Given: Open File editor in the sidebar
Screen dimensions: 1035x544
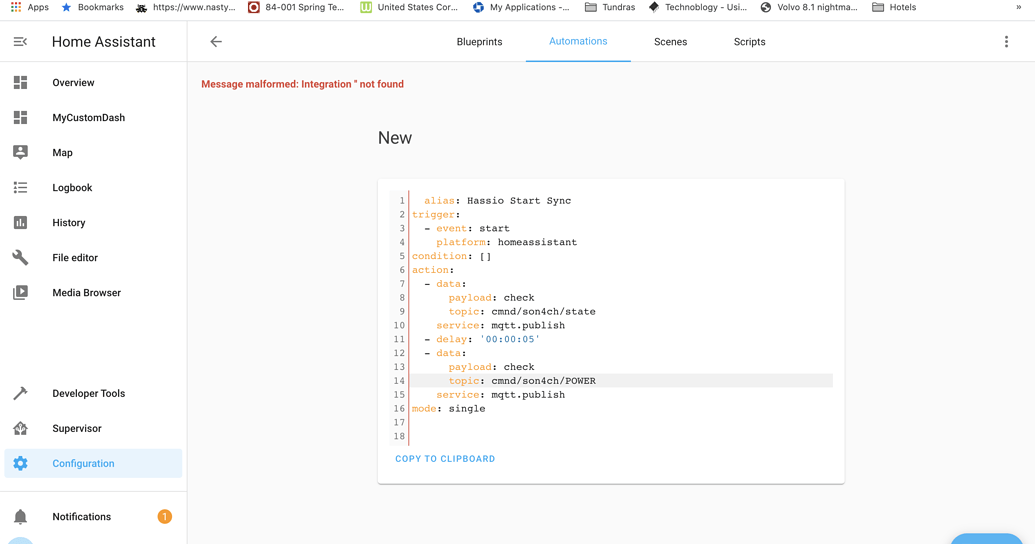Looking at the screenshot, I should click(x=93, y=257).
